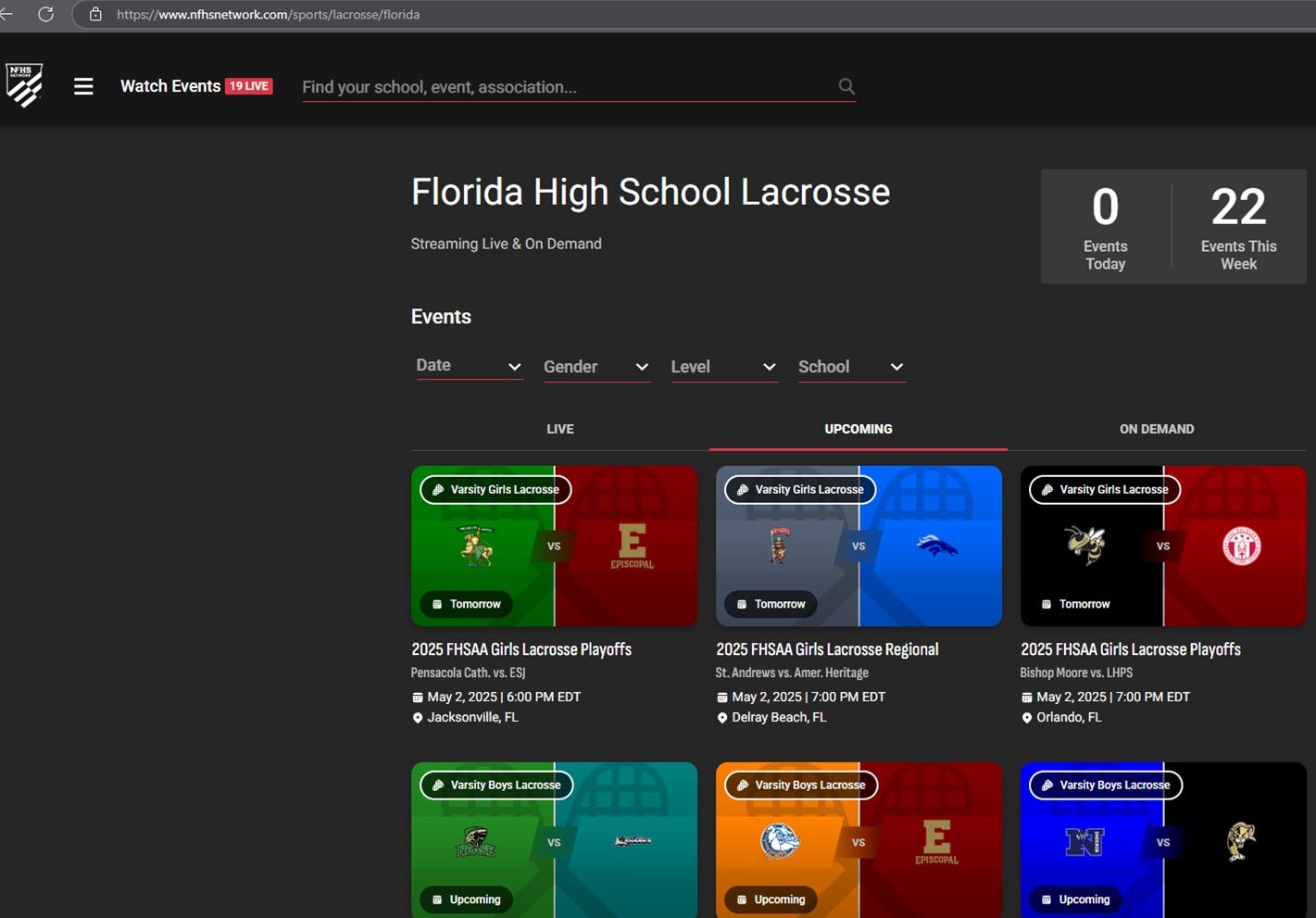Click the search magnifier icon
The image size is (1316, 918).
(x=846, y=86)
